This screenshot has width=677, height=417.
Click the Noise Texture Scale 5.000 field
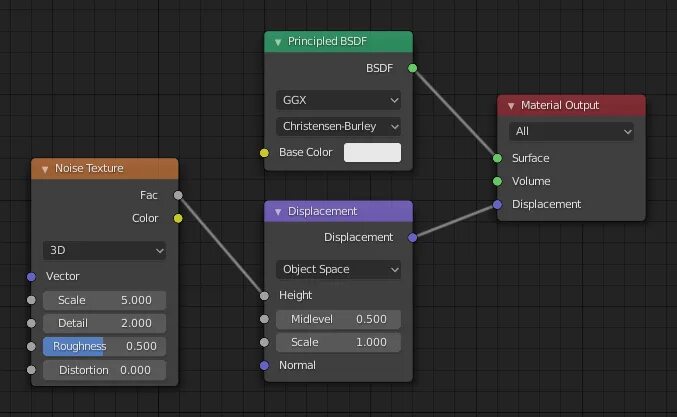click(104, 300)
